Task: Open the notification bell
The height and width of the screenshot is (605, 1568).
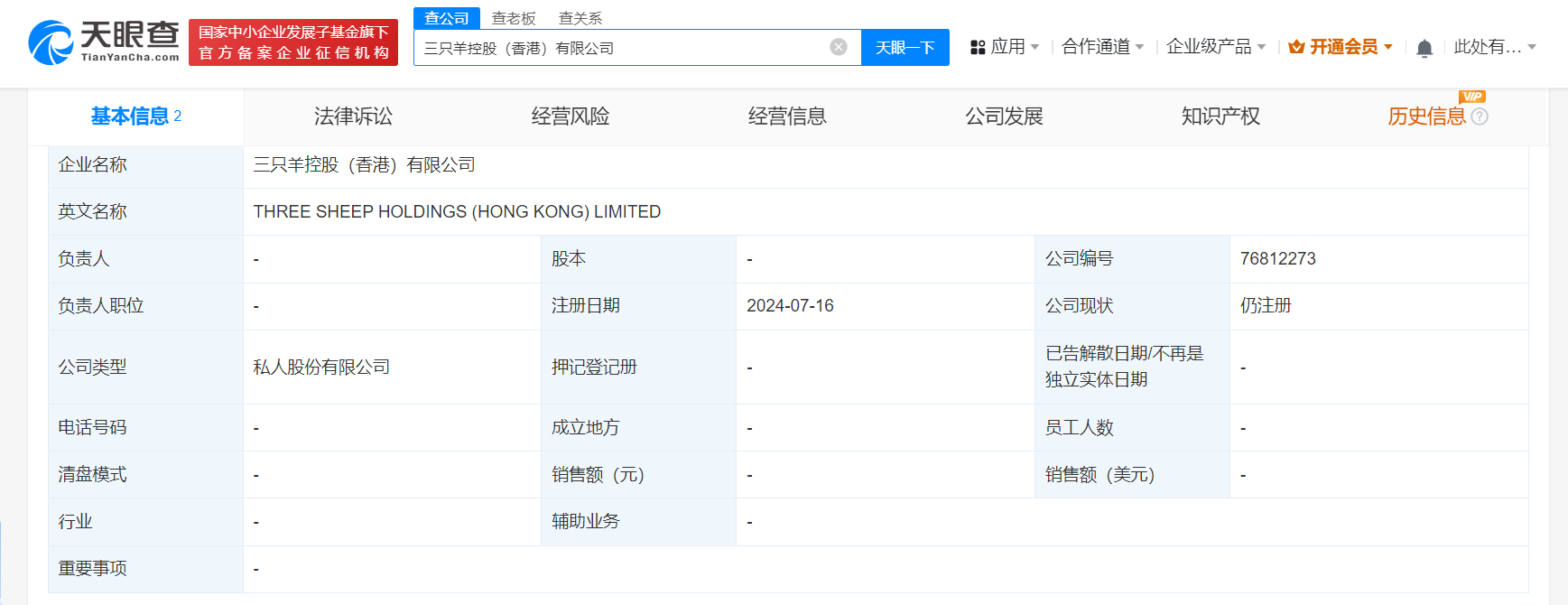Action: point(1424,48)
